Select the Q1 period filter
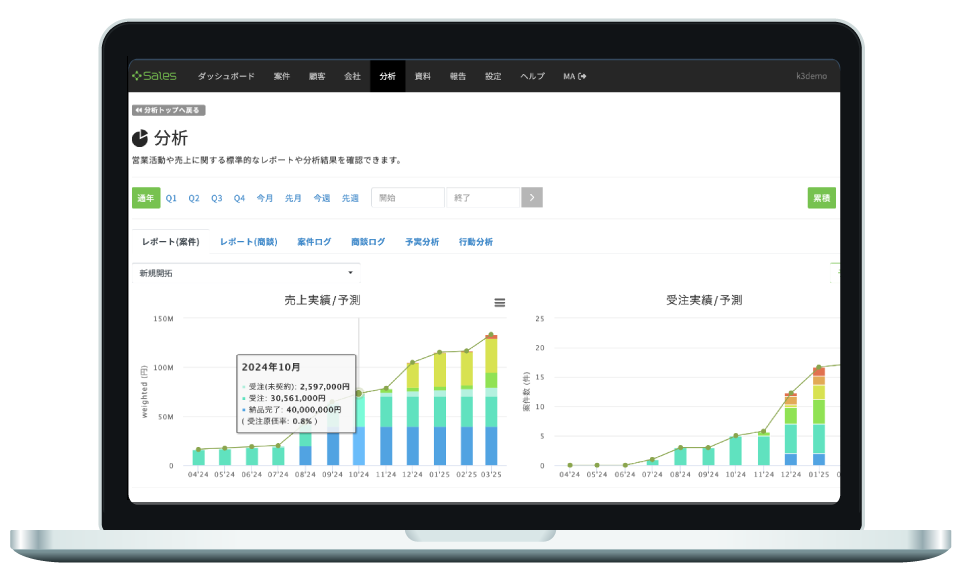 [171, 198]
